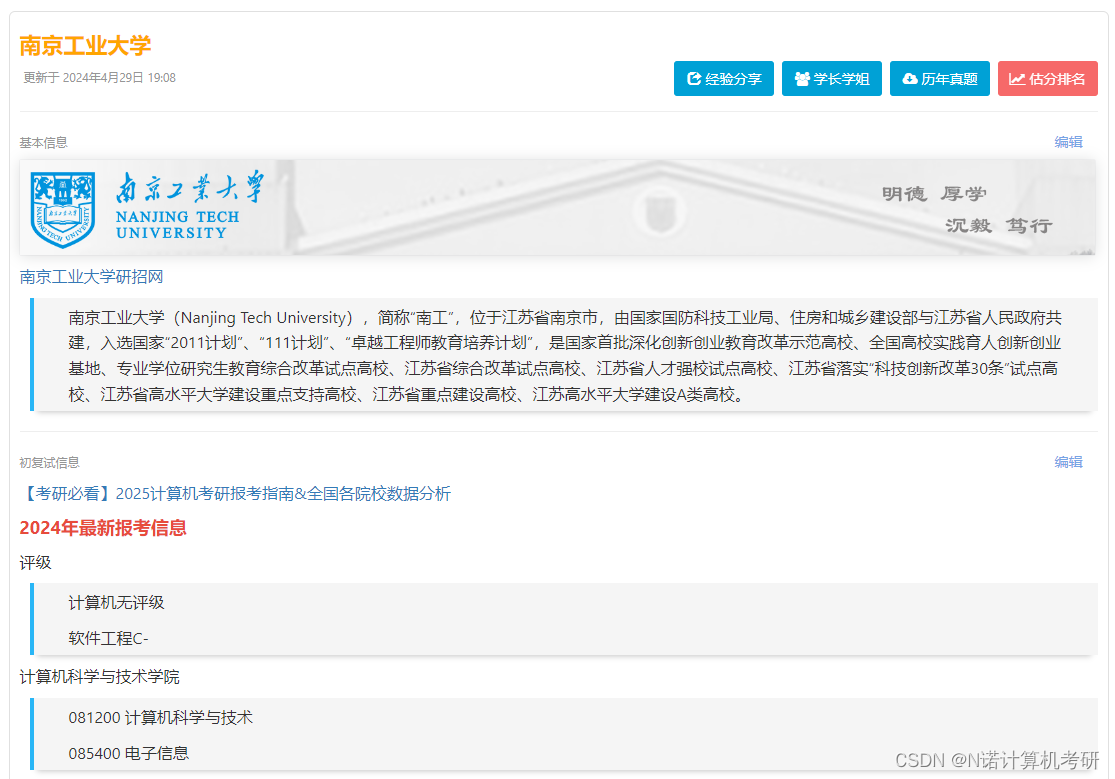The height and width of the screenshot is (779, 1115).
Task: Click the 明德 厚学 motto text
Action: click(x=934, y=194)
